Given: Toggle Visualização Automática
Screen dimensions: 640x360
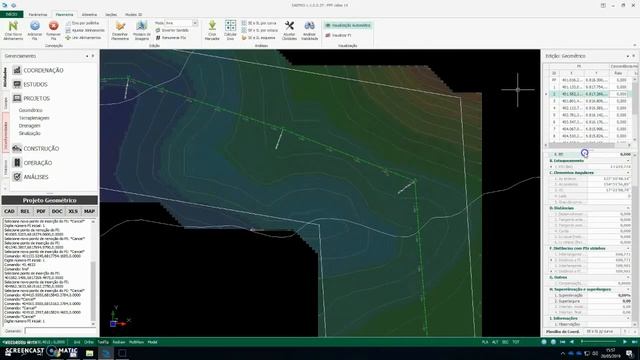Looking at the screenshot, I should [x=348, y=25].
